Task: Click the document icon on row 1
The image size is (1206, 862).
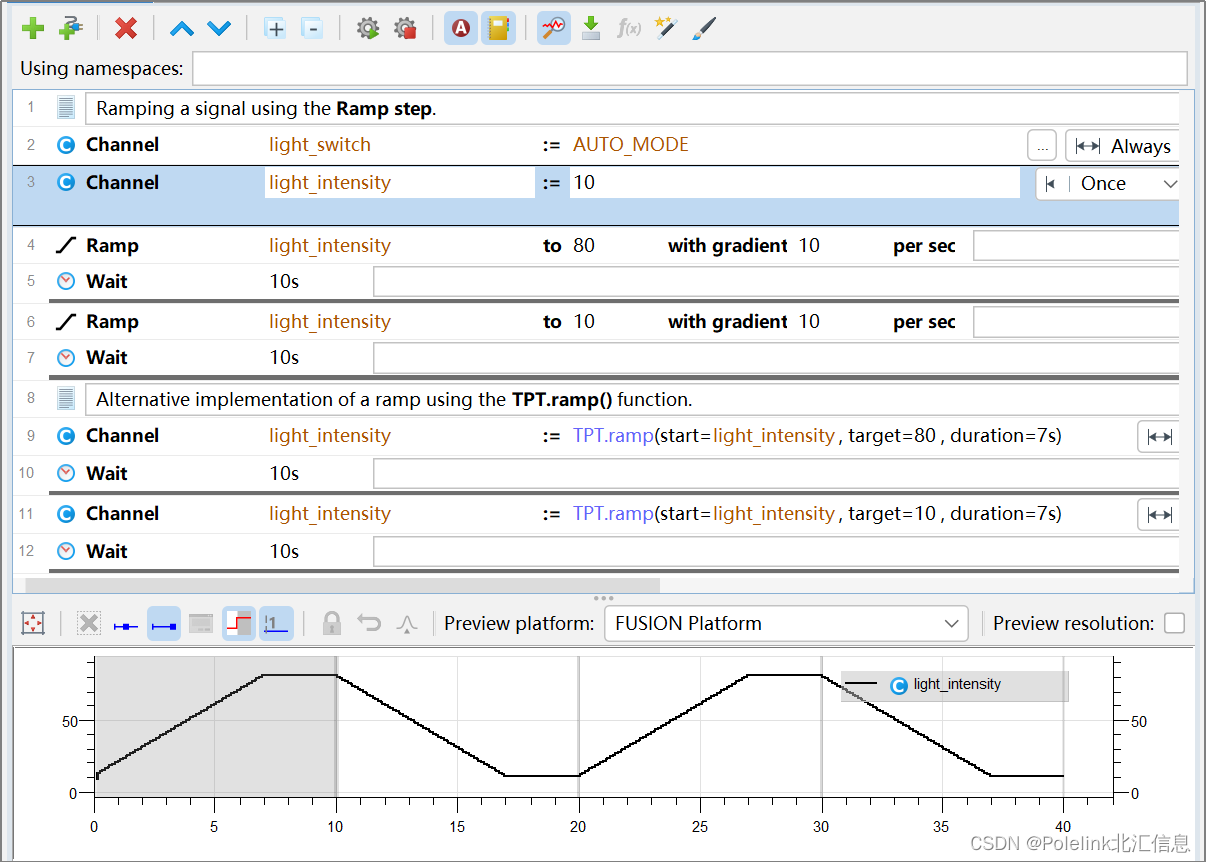Action: click(66, 108)
